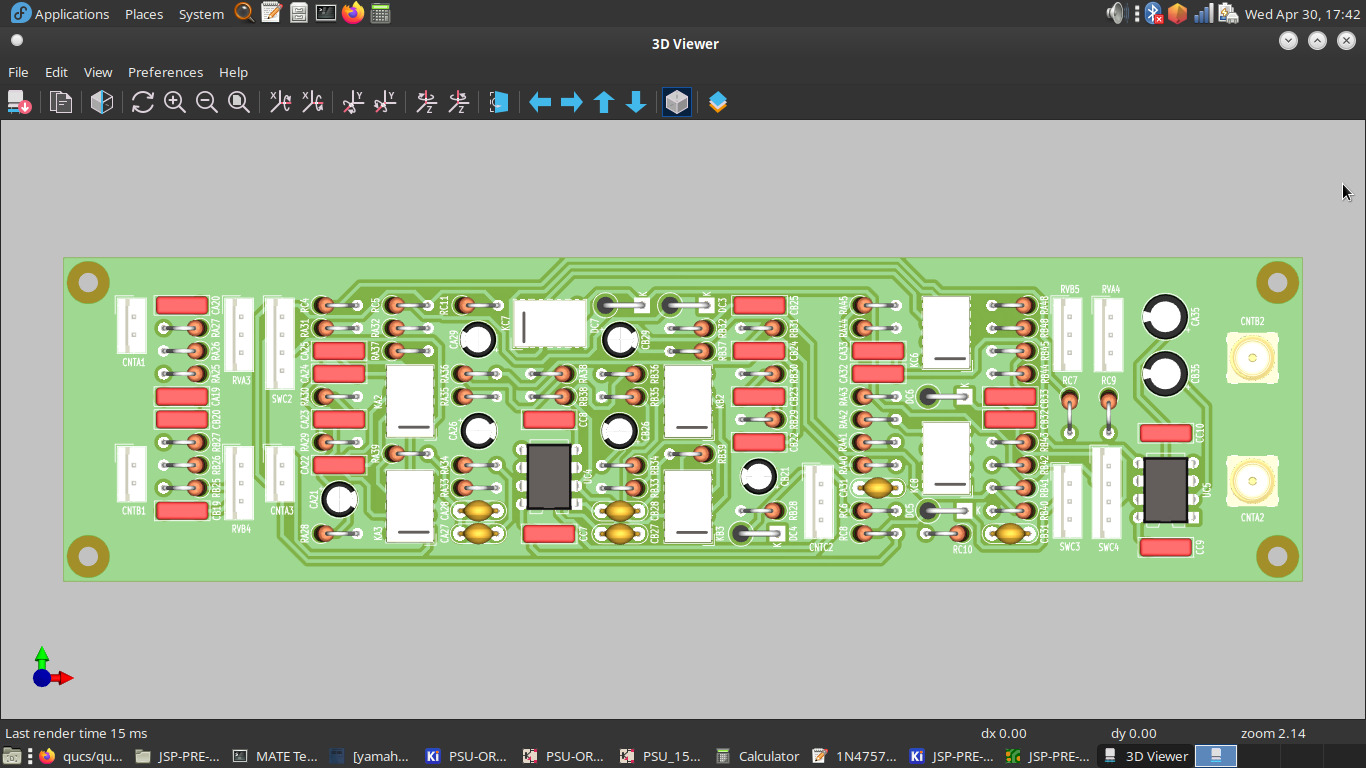The height and width of the screenshot is (768, 1366).
Task: Click the 3D Viewer taskbar button
Action: (1145, 756)
